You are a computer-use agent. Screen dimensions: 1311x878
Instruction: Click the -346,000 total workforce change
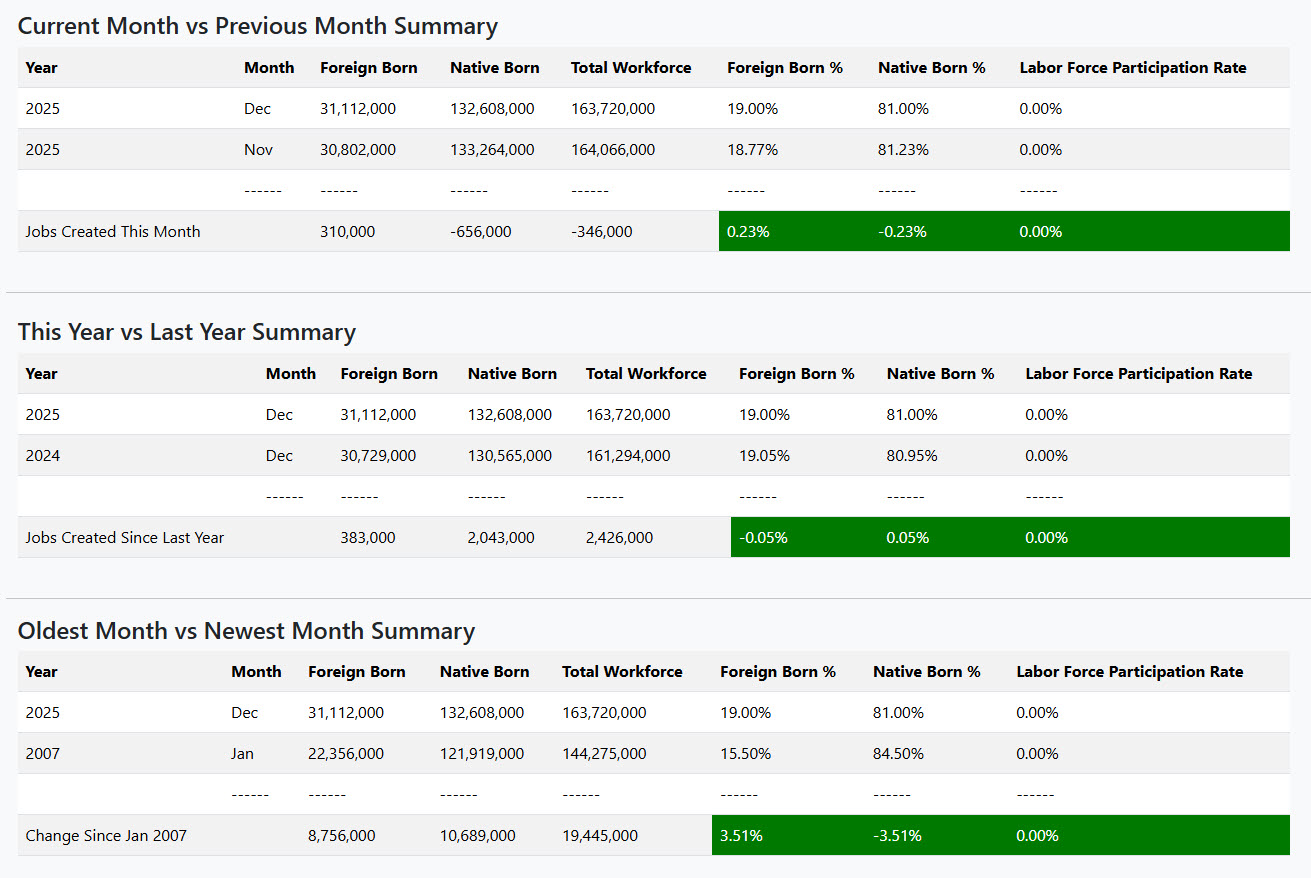coord(602,231)
